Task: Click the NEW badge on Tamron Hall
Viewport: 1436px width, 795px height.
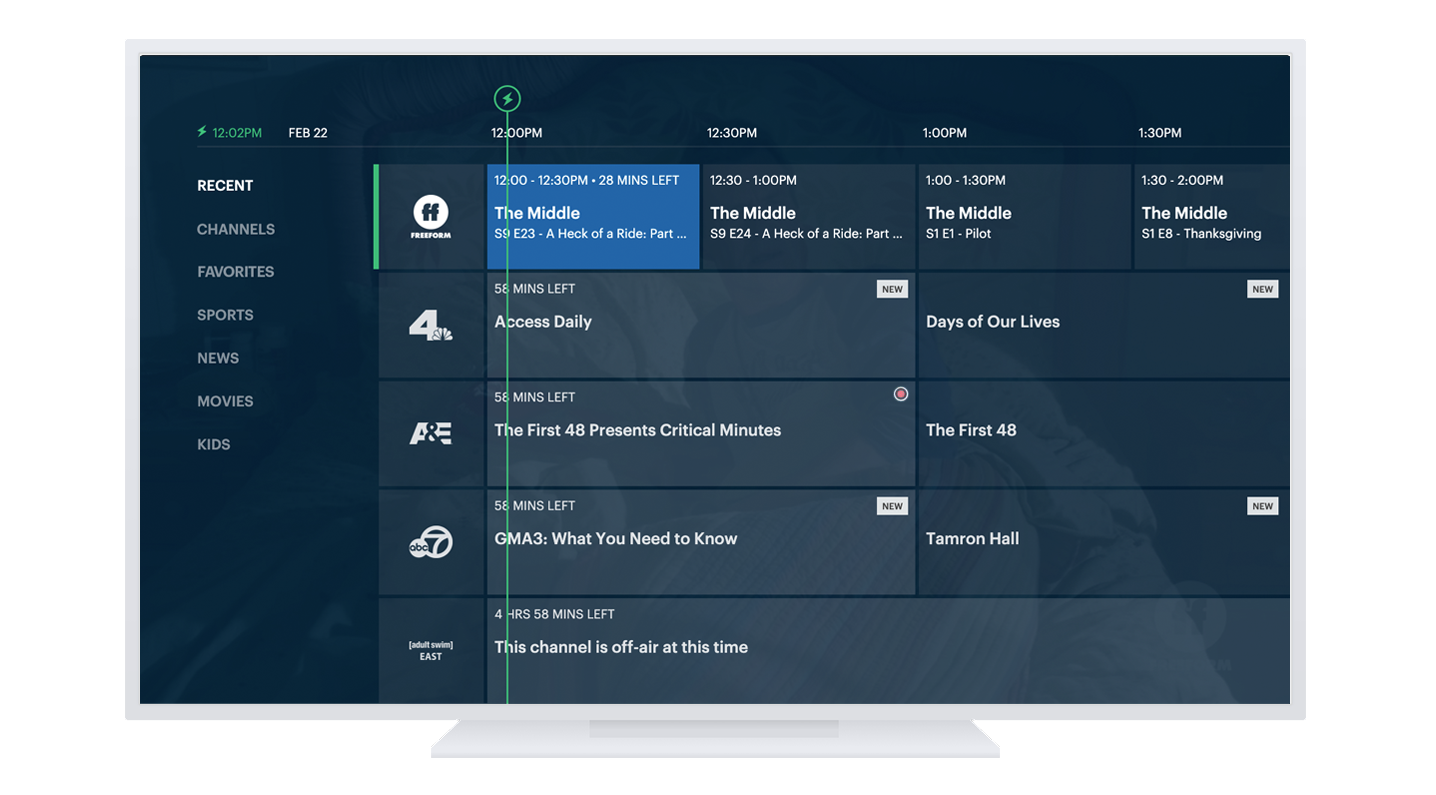Action: [1262, 506]
